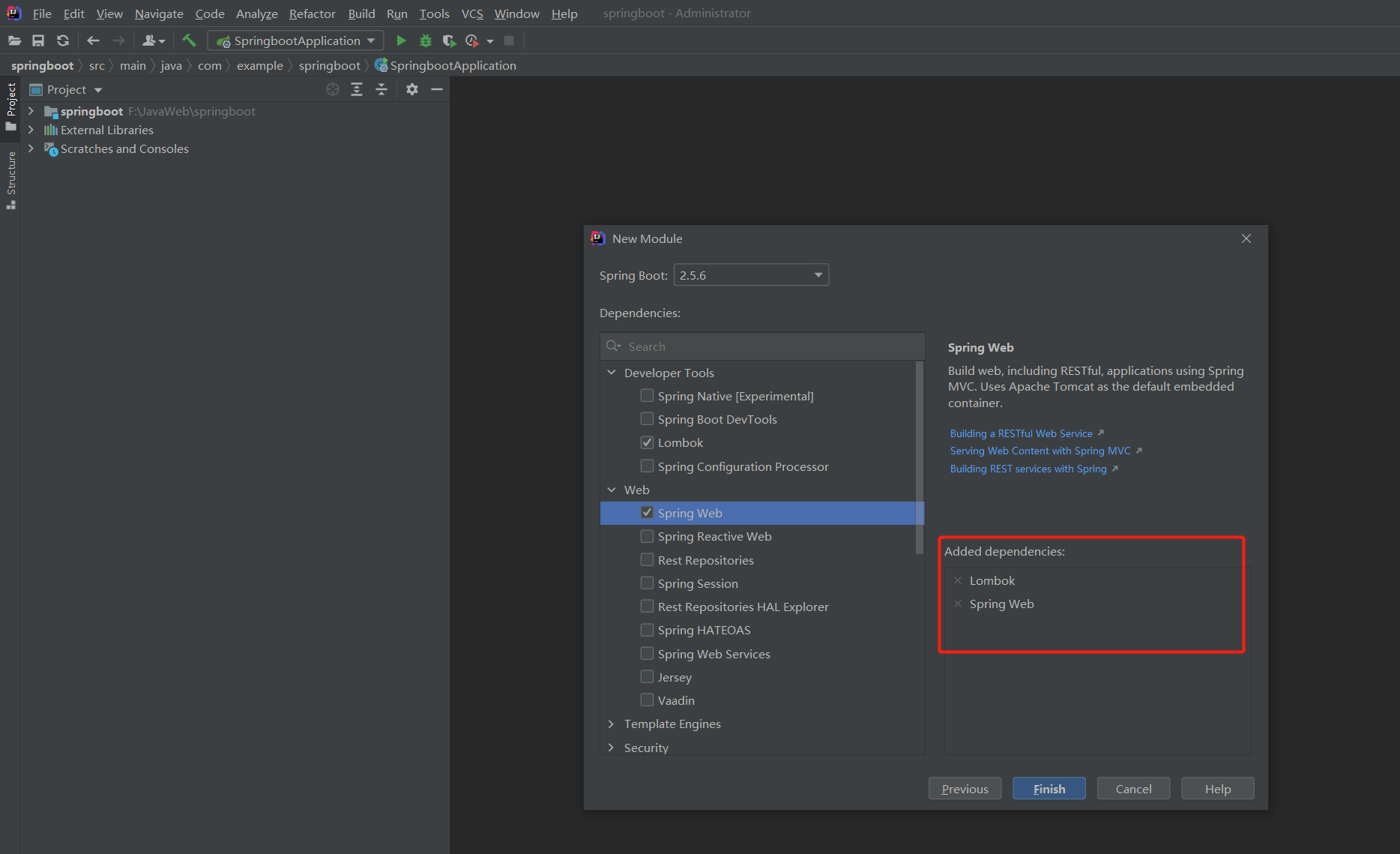Click the Back navigation arrow icon

click(93, 40)
